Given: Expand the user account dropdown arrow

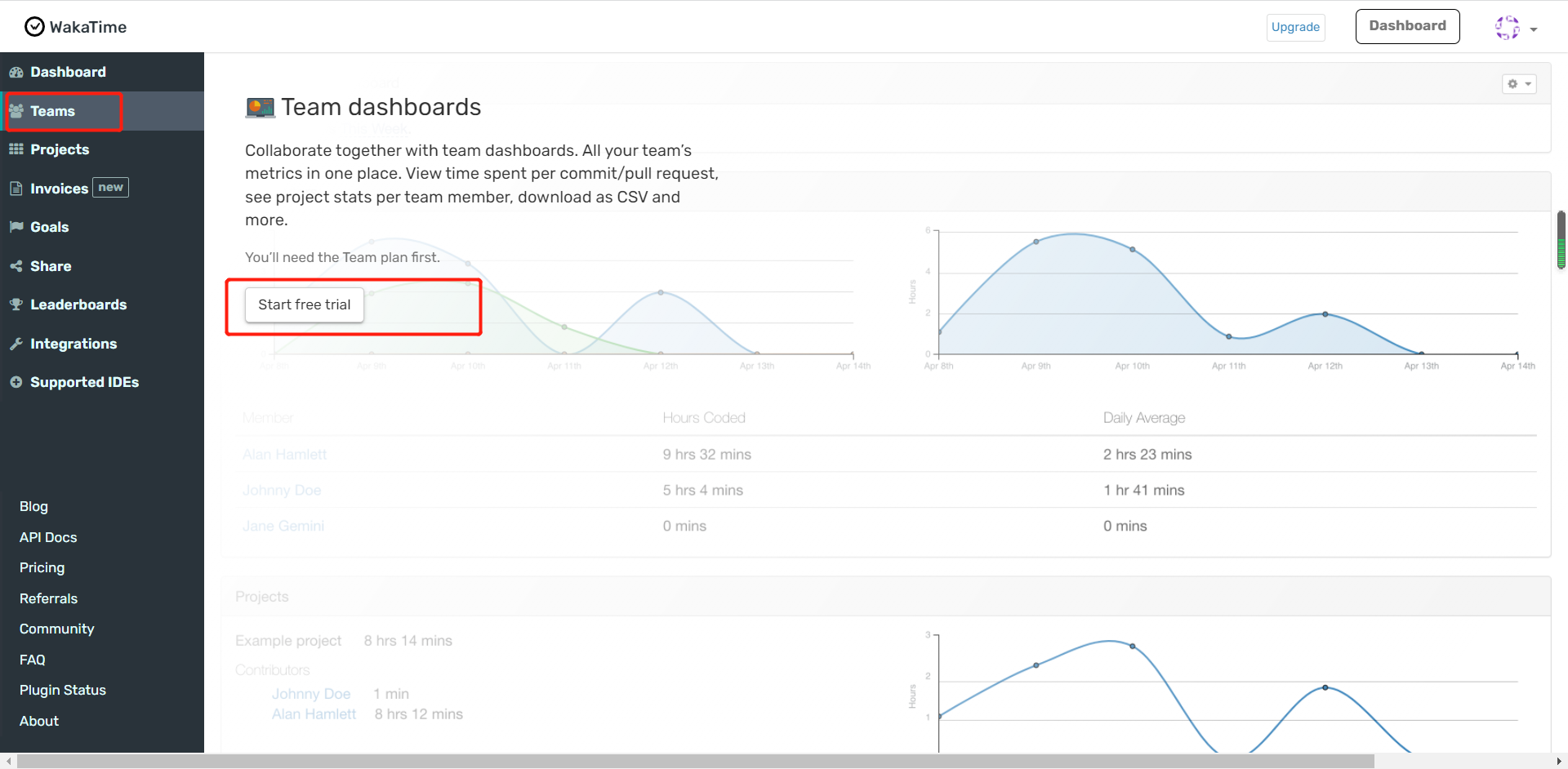Looking at the screenshot, I should [x=1534, y=29].
